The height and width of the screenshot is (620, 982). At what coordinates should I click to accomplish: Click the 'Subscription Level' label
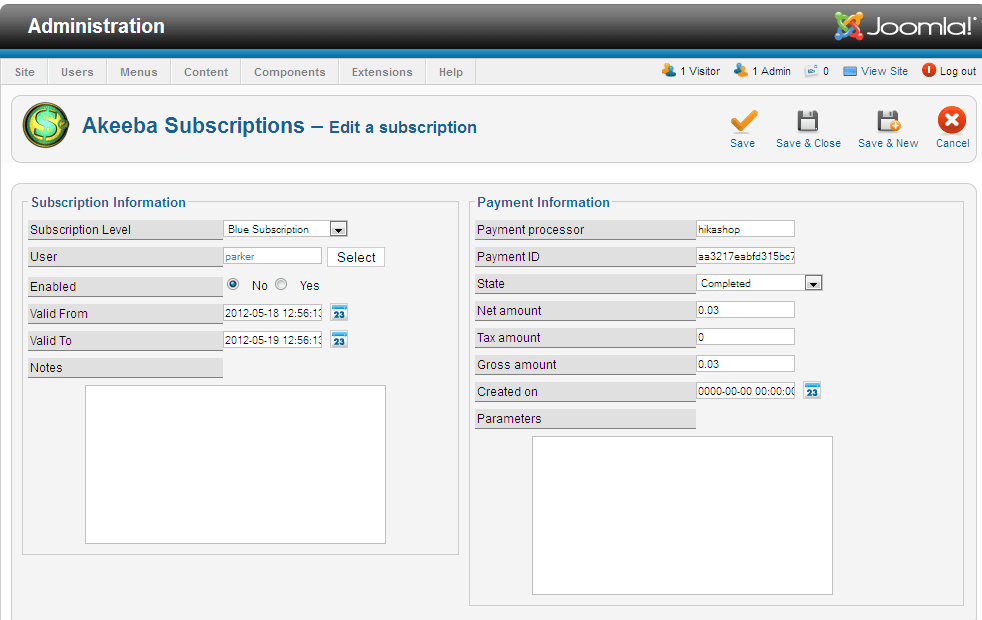[80, 229]
